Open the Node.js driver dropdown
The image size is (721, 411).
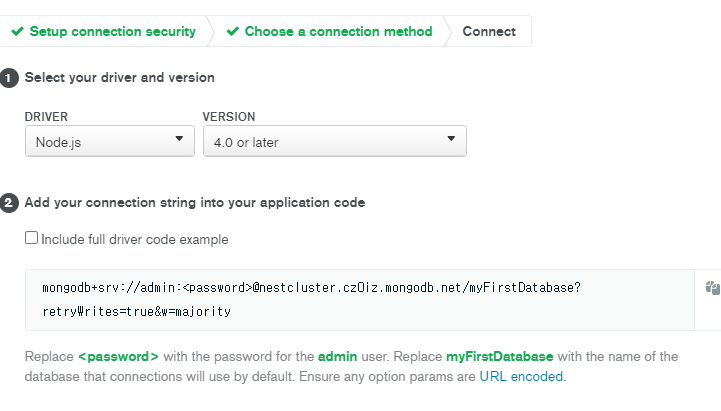[109, 141]
